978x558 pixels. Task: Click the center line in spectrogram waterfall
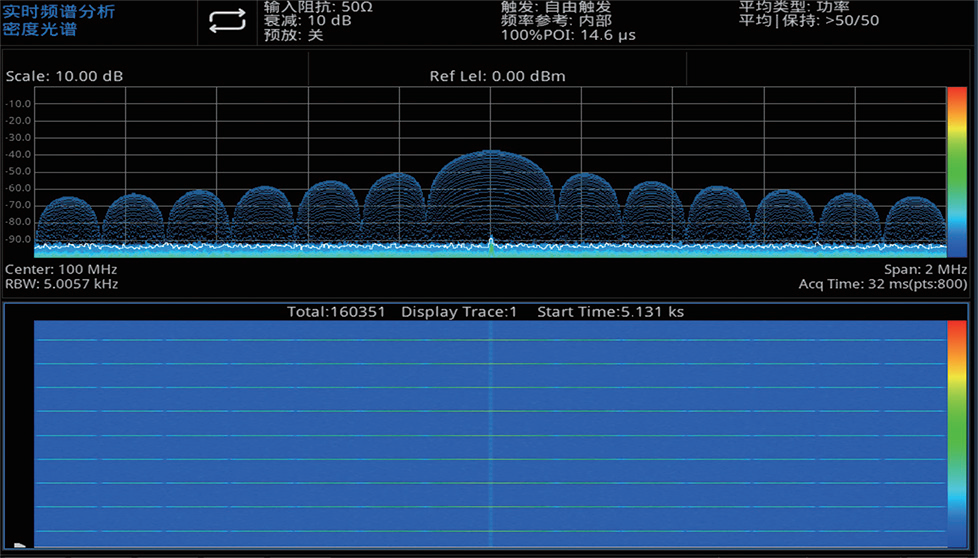click(x=491, y=434)
